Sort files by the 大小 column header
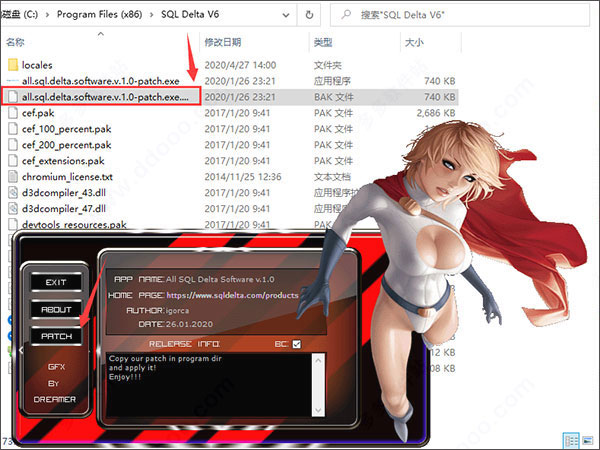The height and width of the screenshot is (450, 600). tap(414, 42)
